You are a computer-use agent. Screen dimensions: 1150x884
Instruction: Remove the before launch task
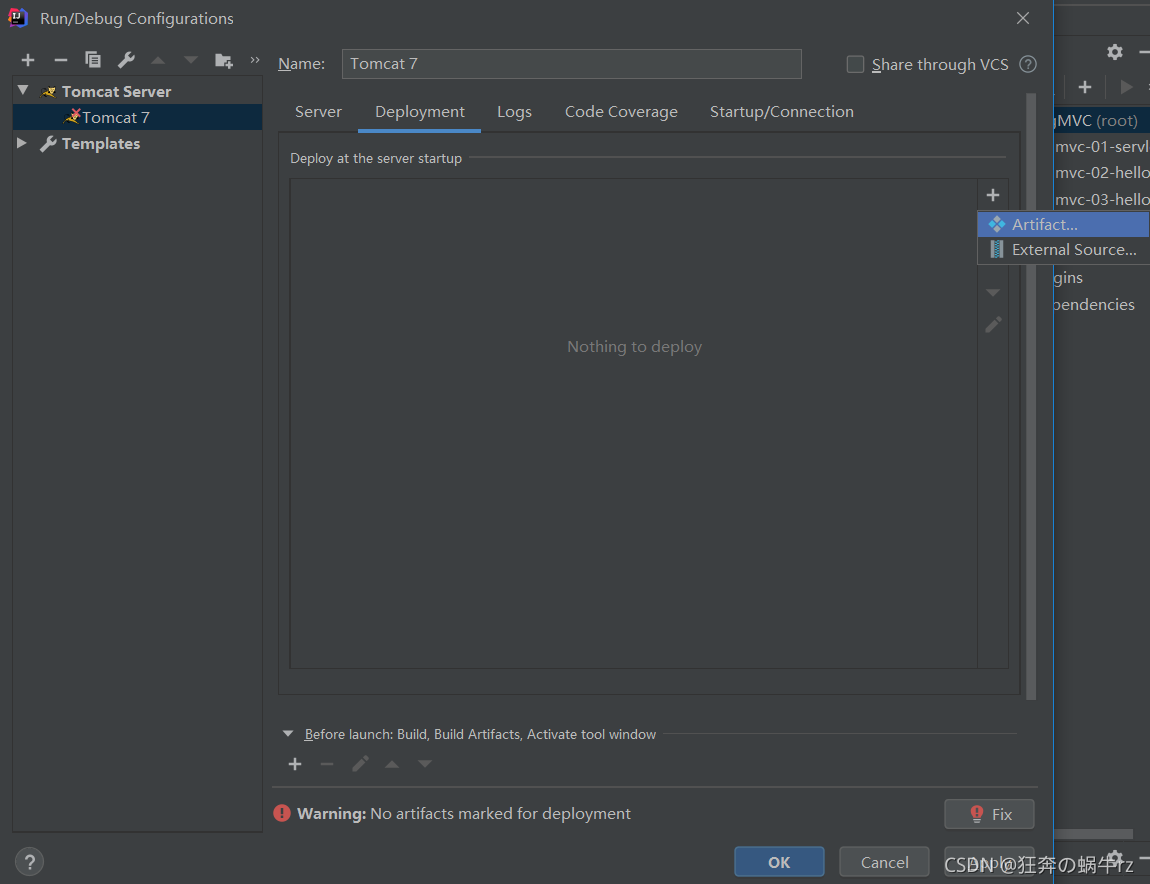coord(327,764)
